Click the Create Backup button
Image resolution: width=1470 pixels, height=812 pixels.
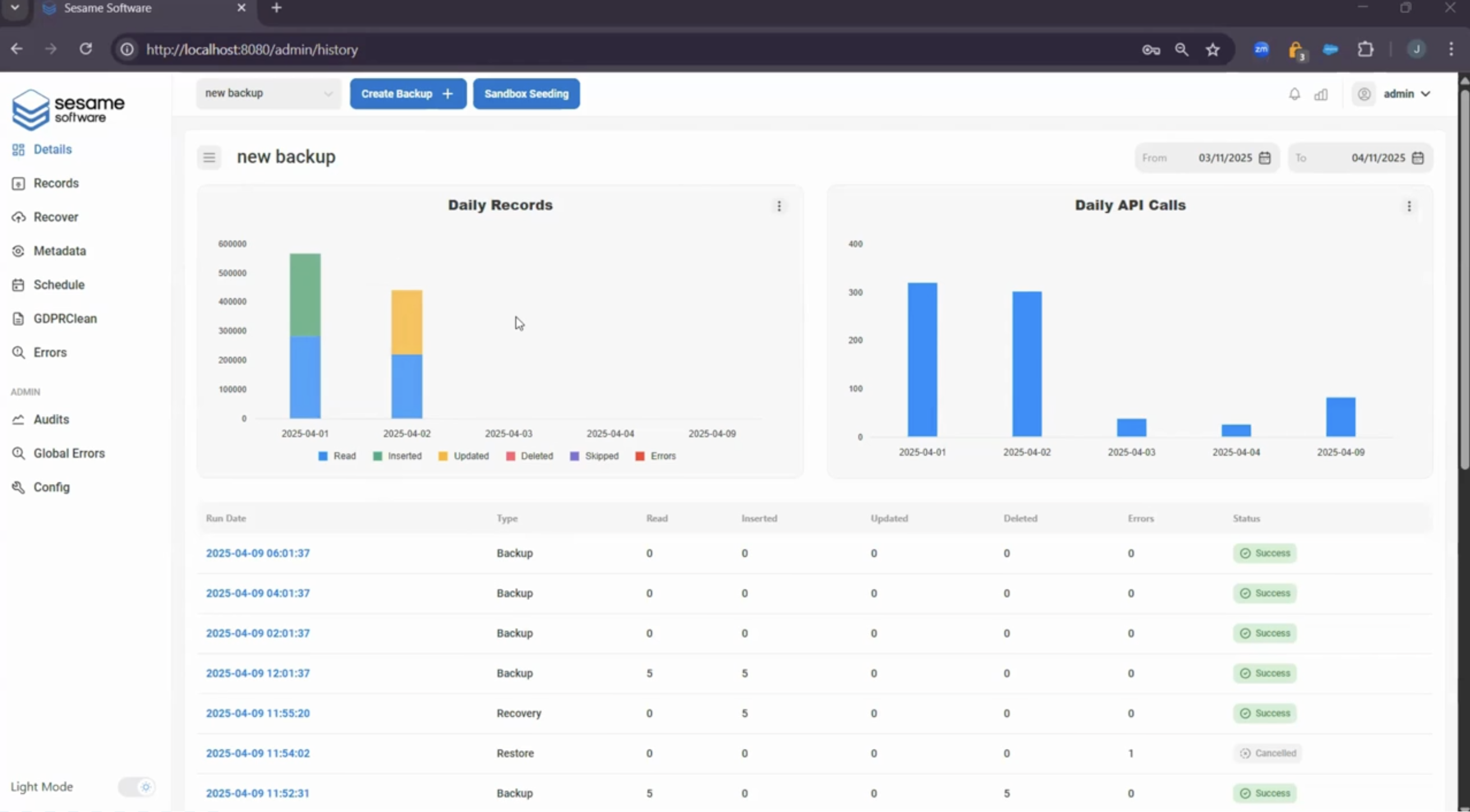tap(408, 94)
